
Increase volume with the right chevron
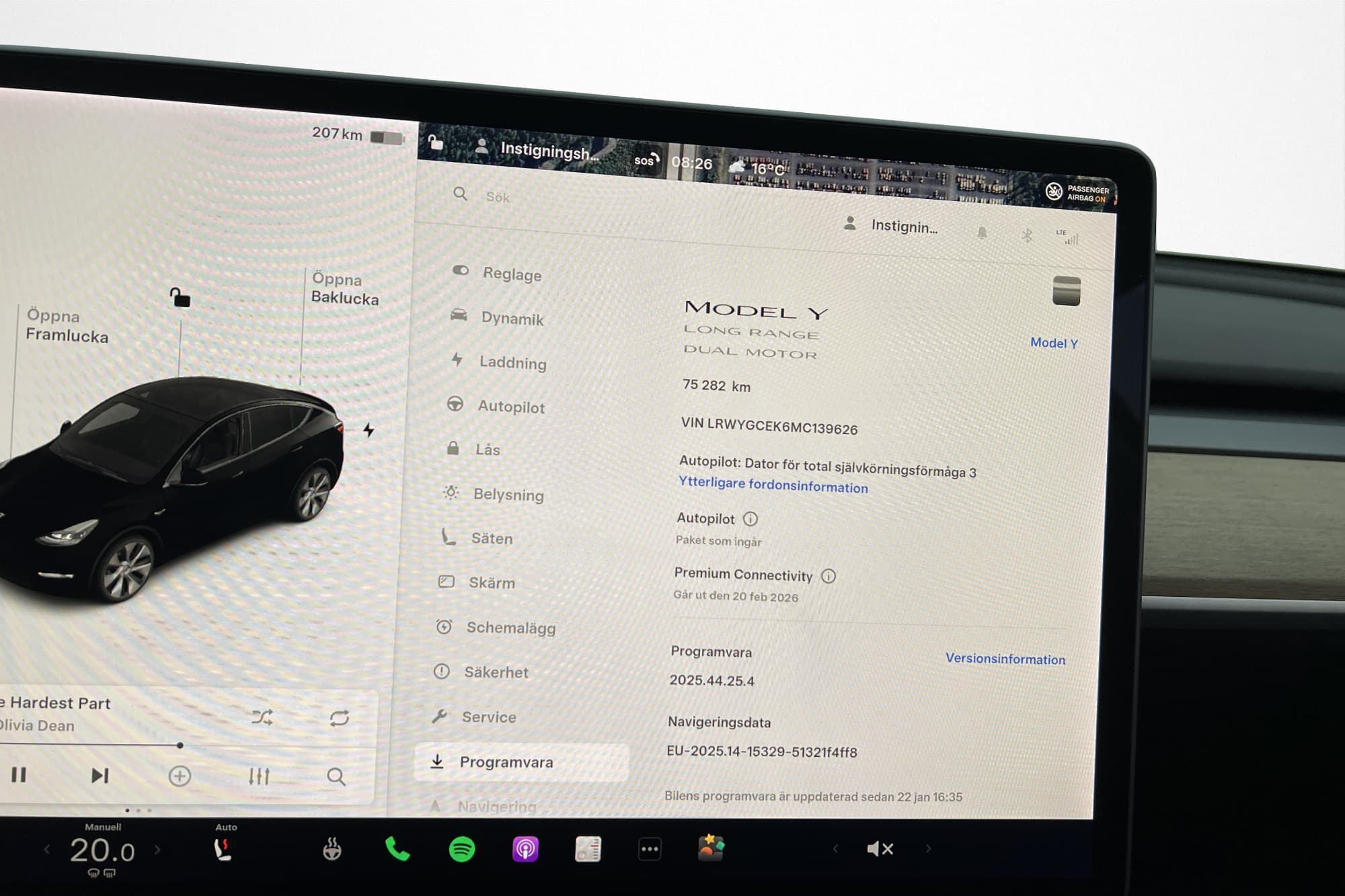[928, 848]
